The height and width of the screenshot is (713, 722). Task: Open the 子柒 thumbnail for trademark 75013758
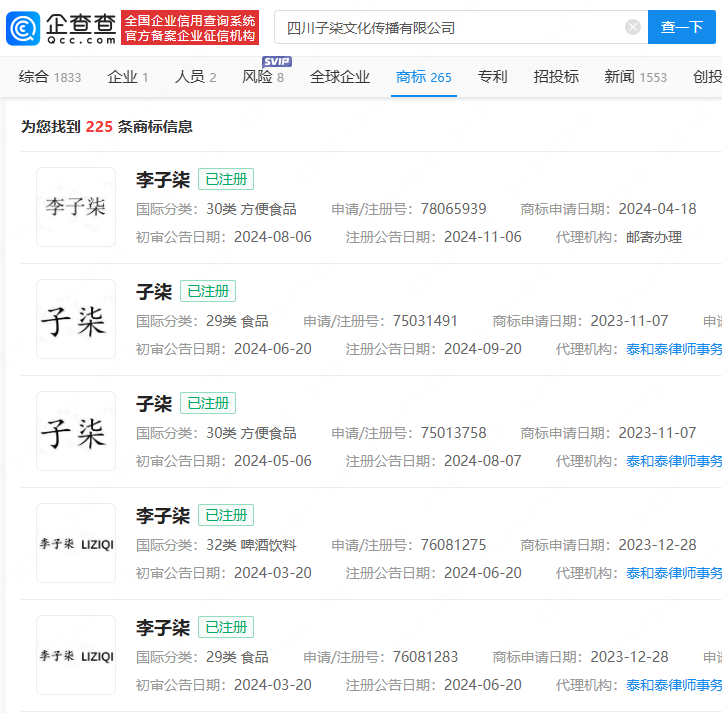click(76, 431)
